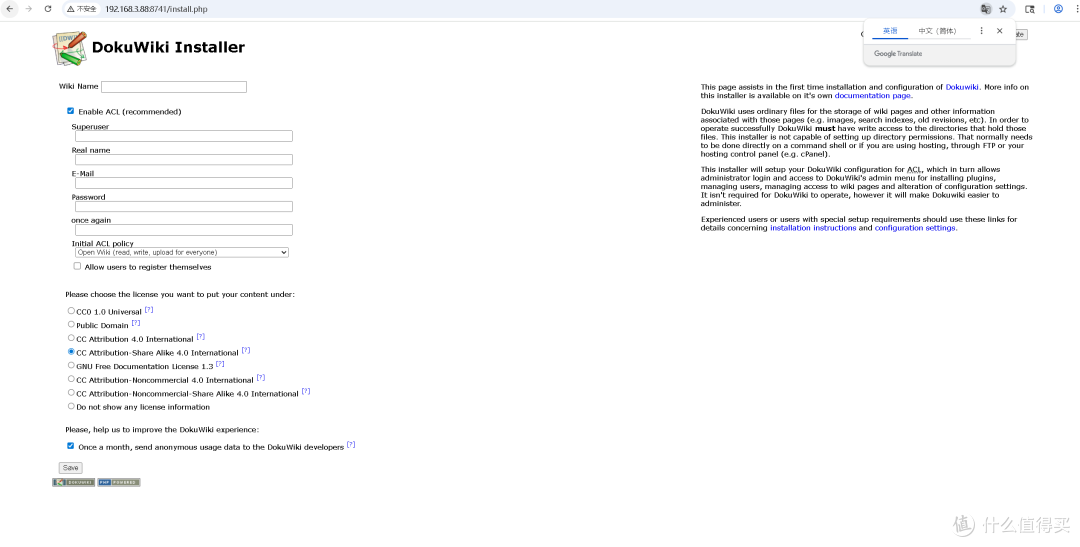Select the 英语 tab in translate popup
The width and height of the screenshot is (1080, 547).
click(x=890, y=31)
